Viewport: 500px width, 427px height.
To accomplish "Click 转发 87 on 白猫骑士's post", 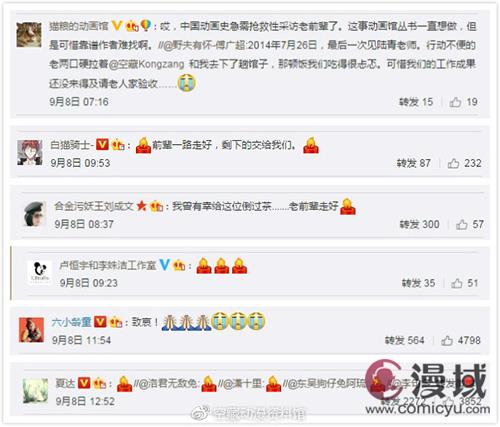I will tap(414, 163).
